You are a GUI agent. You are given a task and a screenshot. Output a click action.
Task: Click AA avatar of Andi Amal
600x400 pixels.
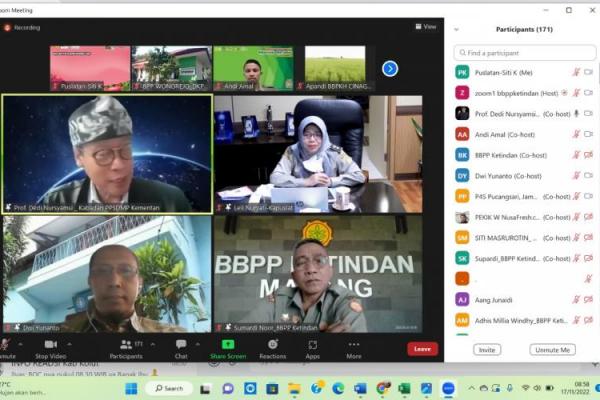coord(462,134)
